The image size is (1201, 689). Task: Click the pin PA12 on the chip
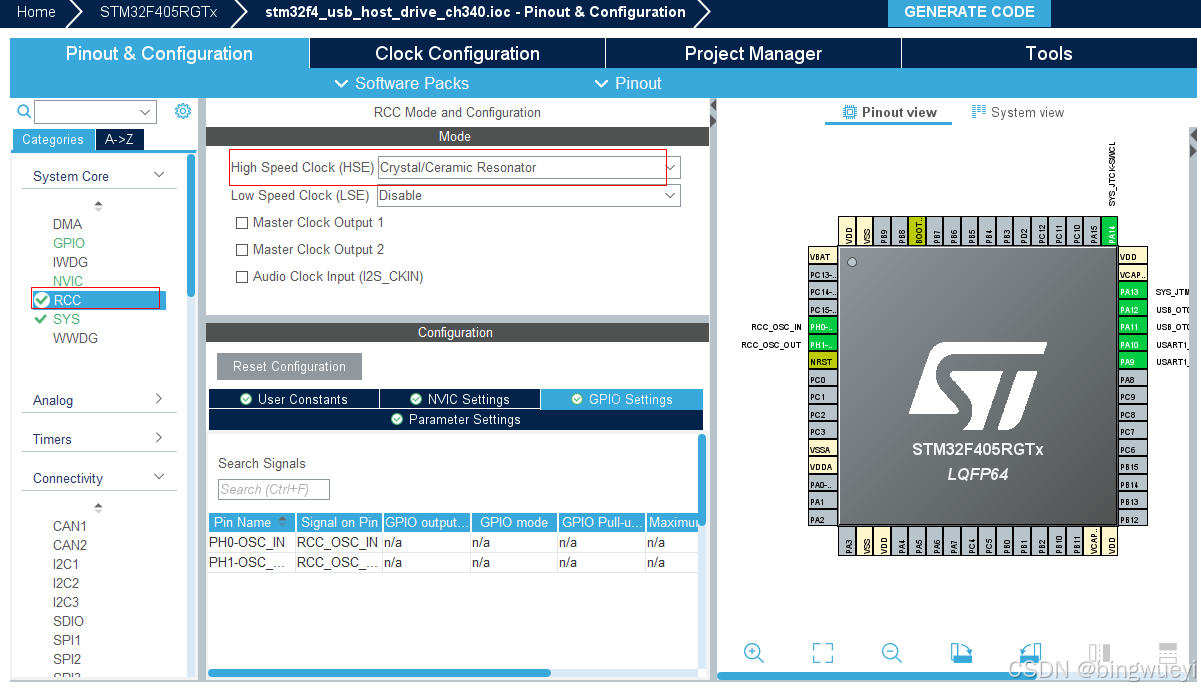1132,309
